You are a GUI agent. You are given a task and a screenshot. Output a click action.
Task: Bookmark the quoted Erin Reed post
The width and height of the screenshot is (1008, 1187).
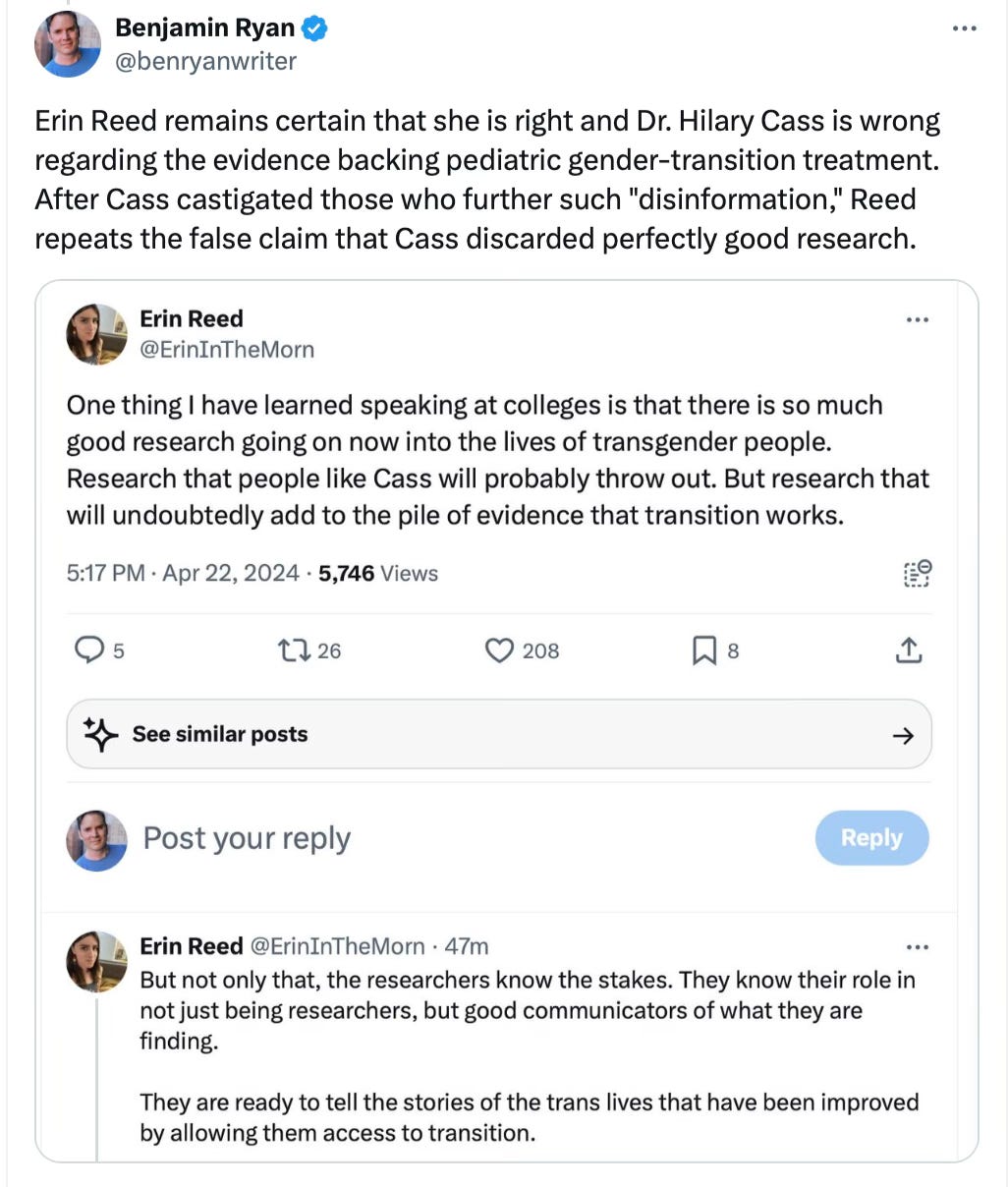click(704, 650)
